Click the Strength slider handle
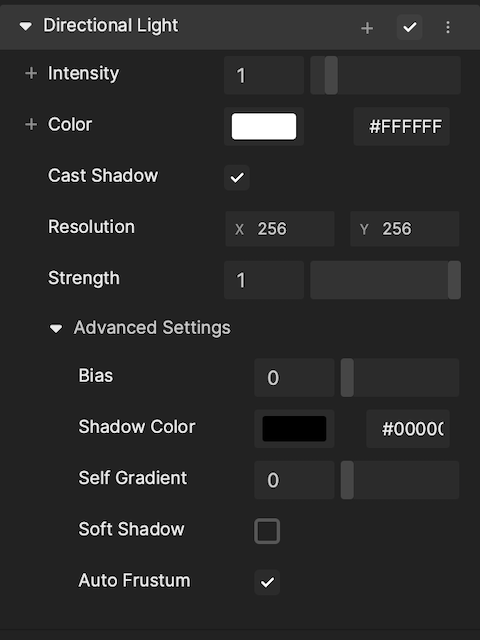This screenshot has width=480, height=640. point(454,280)
